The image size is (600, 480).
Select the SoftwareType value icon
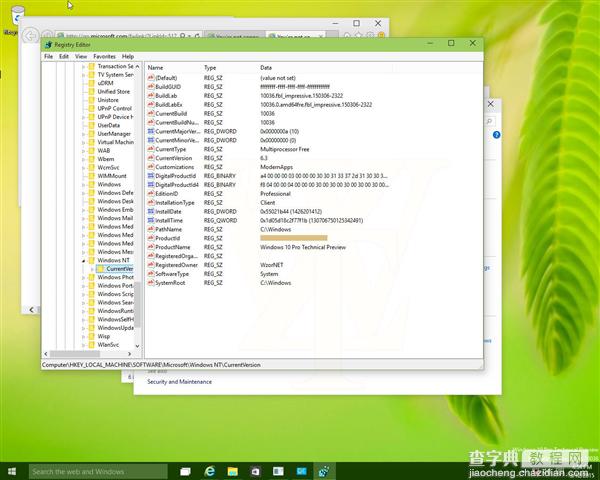click(151, 274)
